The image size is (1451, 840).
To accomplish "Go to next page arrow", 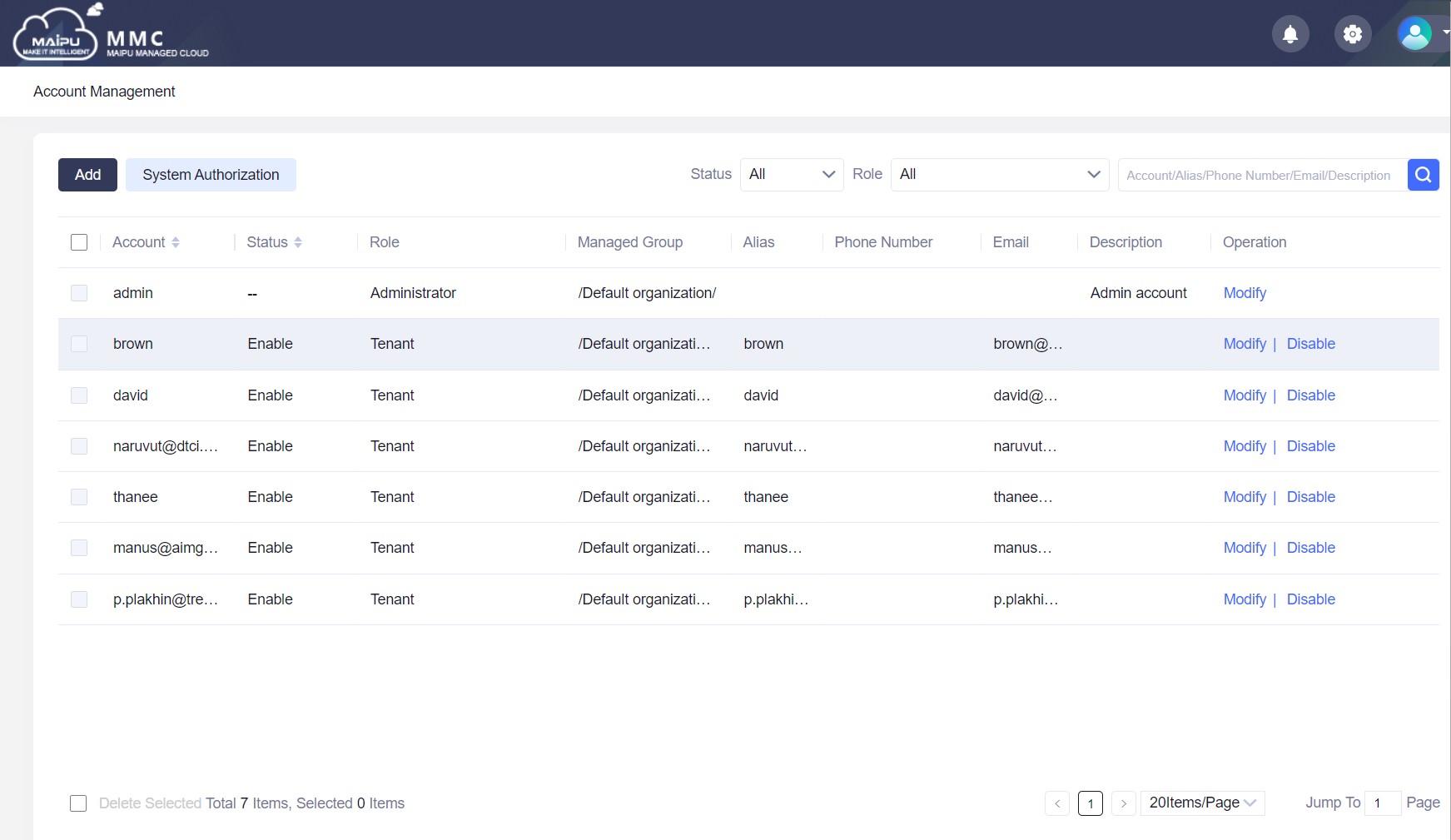I will [1124, 803].
